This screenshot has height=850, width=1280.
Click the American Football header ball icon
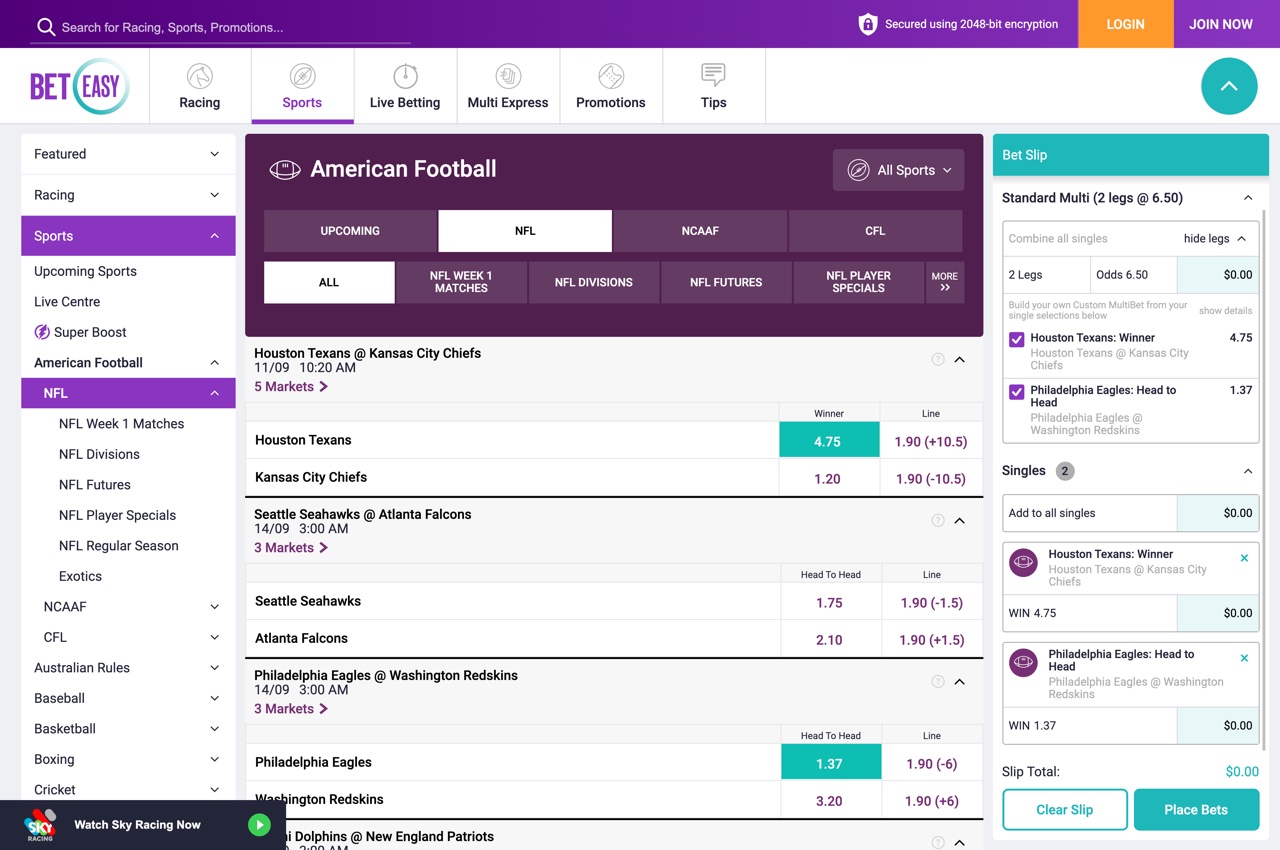(285, 170)
